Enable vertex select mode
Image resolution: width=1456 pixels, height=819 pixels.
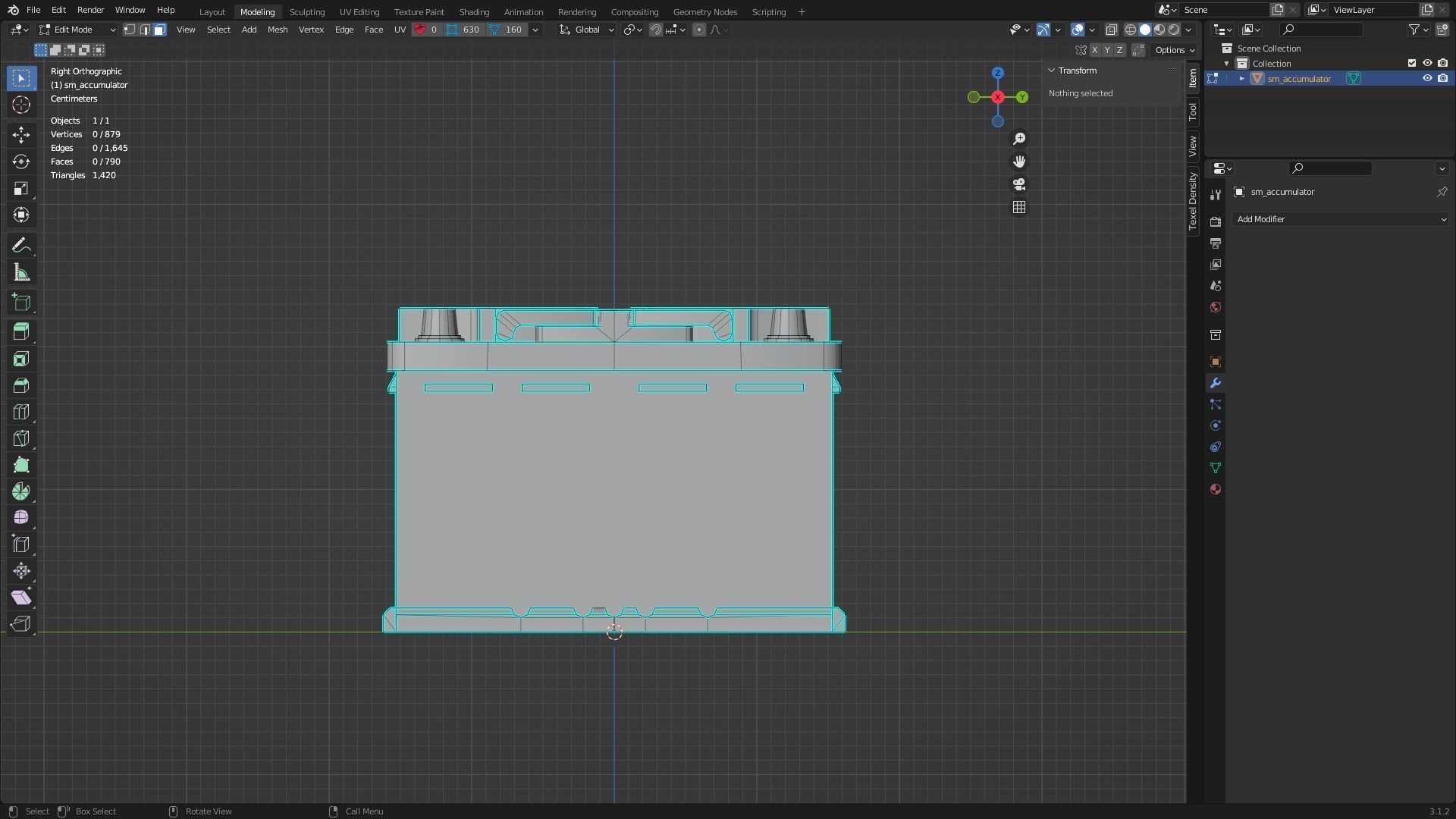[x=130, y=30]
